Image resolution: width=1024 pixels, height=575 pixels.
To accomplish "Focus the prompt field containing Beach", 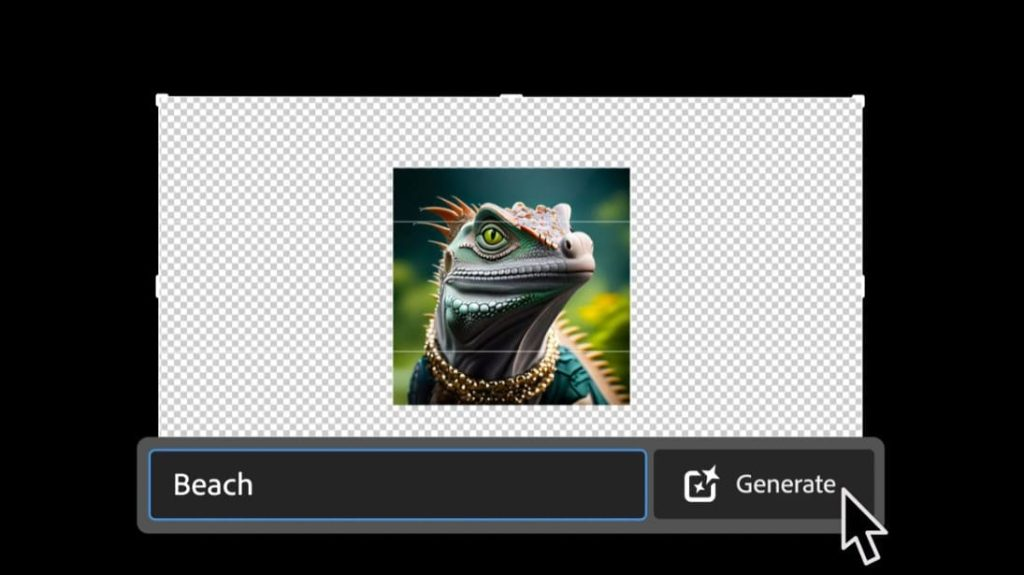I will pos(398,485).
